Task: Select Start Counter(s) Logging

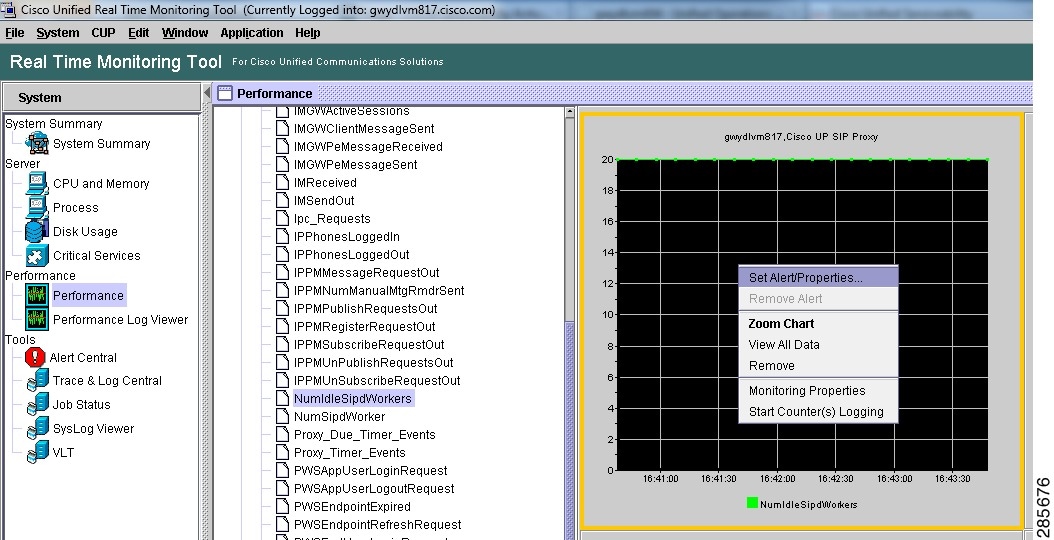Action: (818, 412)
